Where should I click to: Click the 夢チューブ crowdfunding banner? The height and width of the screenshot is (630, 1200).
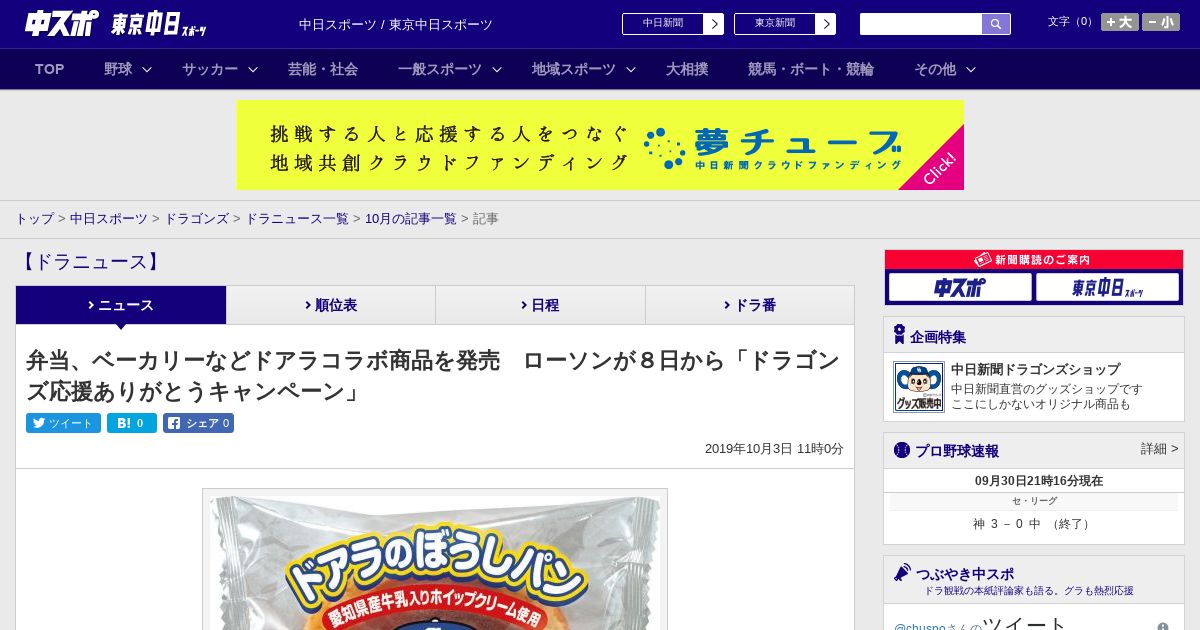[600, 145]
